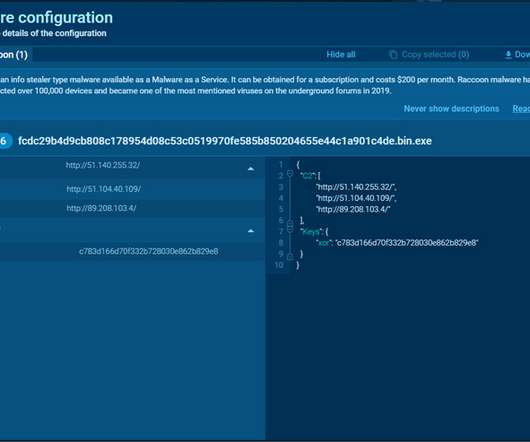Click "http://51.140.255.32/" line in JSON view

point(356,187)
